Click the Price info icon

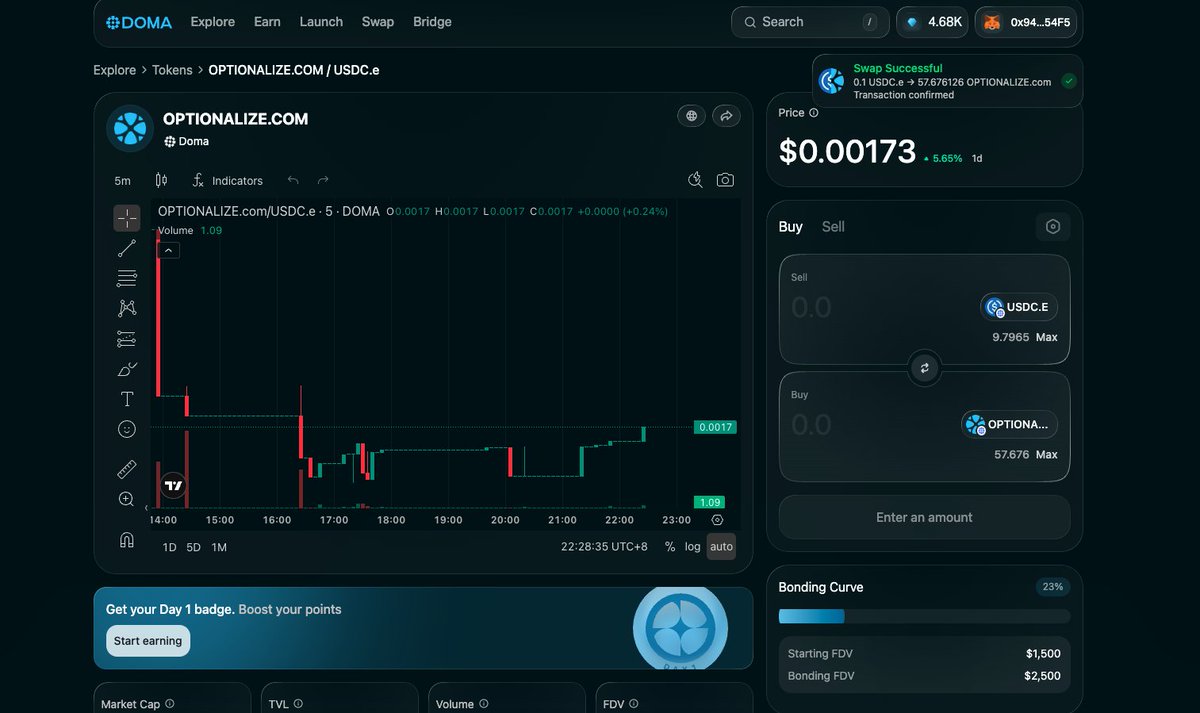[814, 113]
